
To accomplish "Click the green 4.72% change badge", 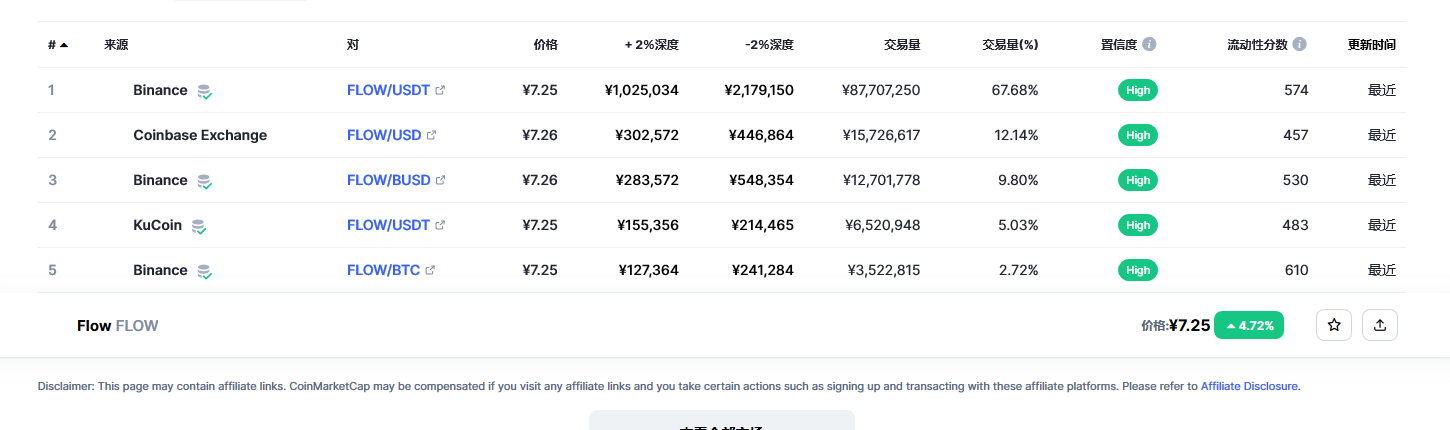I will point(1249,325).
